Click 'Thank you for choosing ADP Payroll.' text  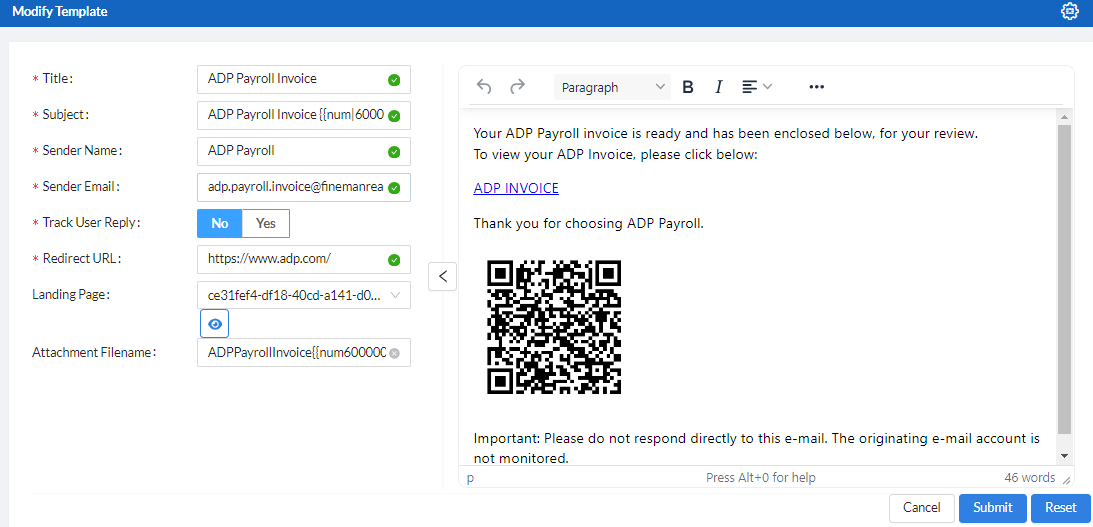588,224
